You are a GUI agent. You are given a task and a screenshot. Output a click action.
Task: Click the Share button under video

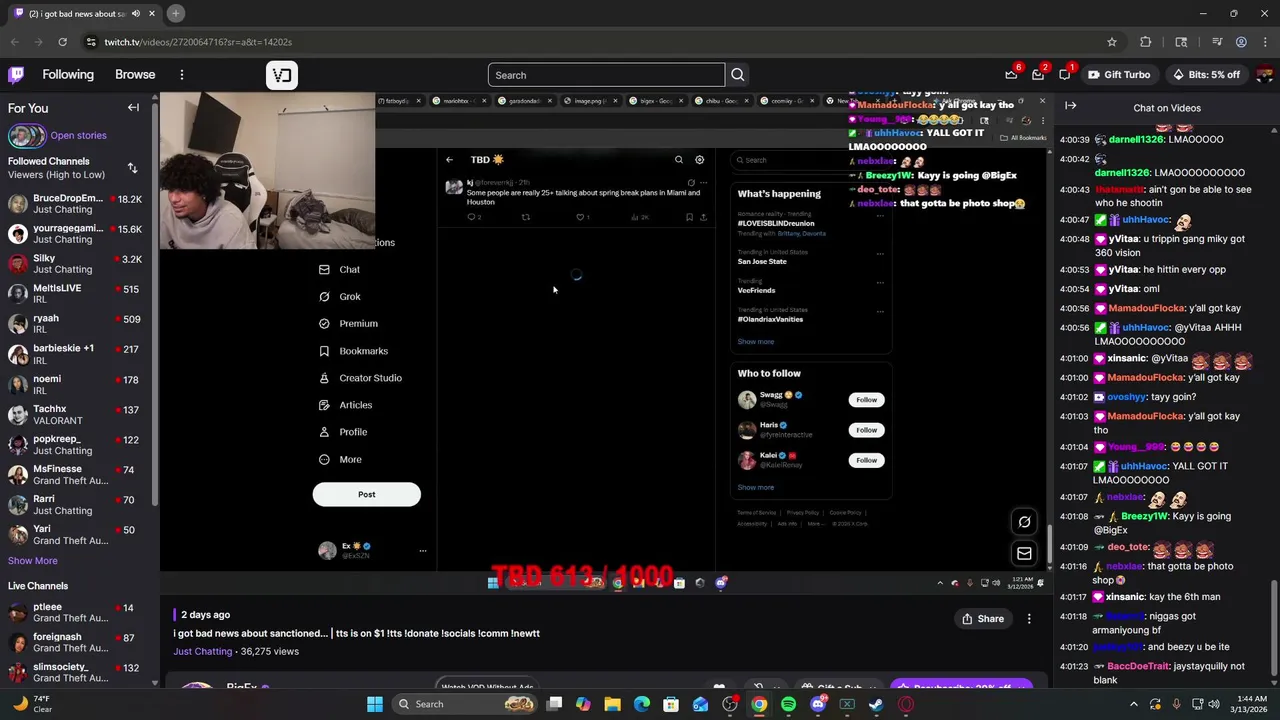click(x=982, y=619)
